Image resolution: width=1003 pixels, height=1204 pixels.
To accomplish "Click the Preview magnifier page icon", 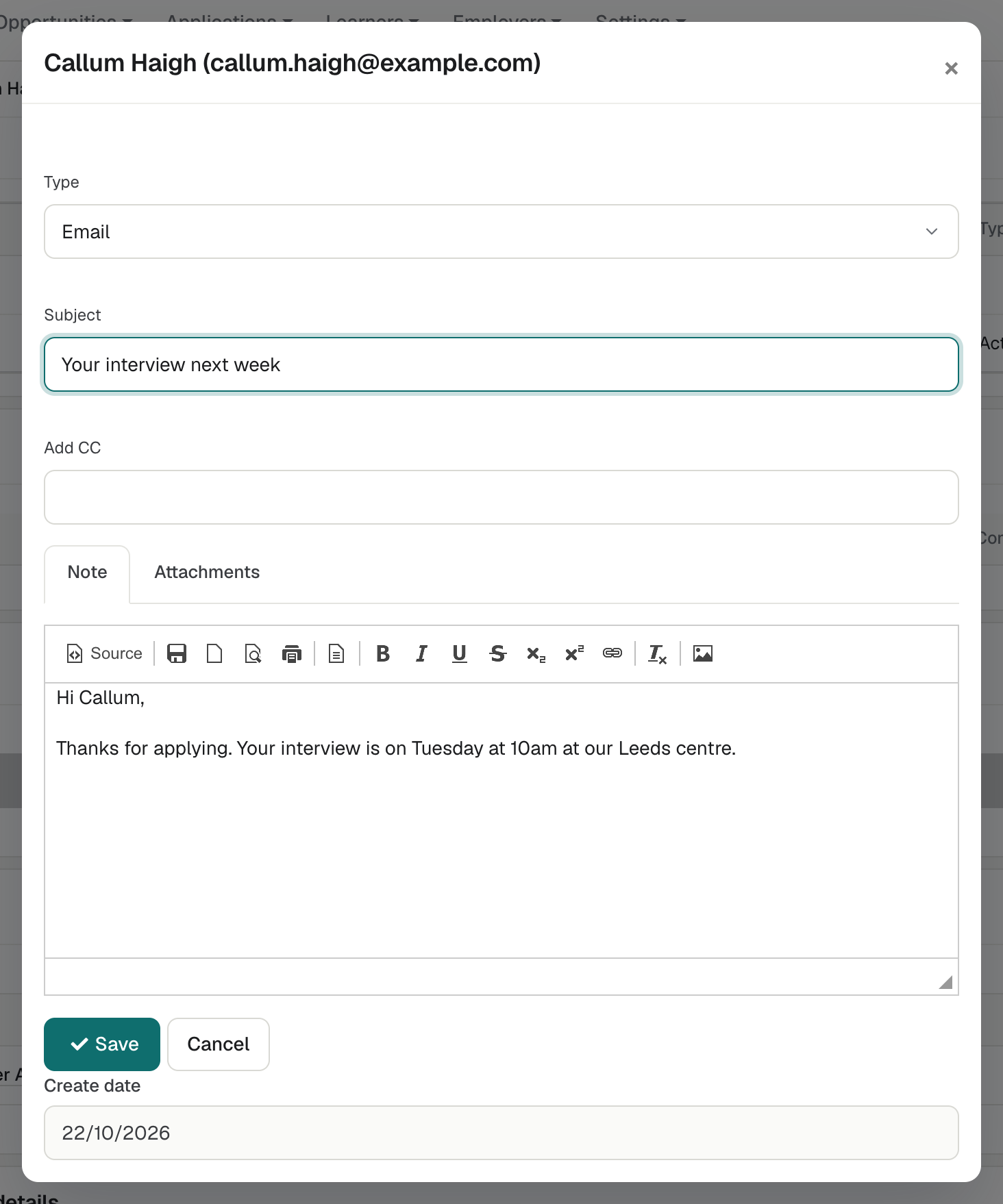I will (x=253, y=653).
